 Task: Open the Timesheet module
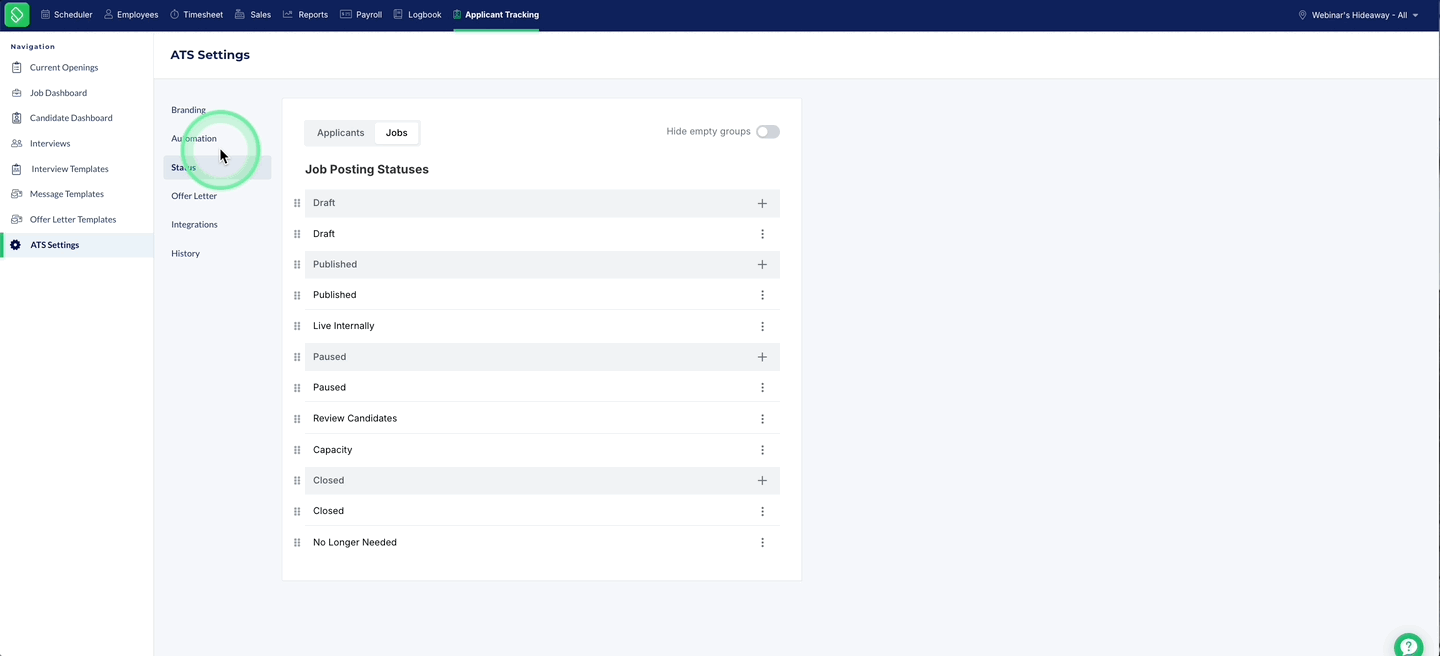coord(196,15)
